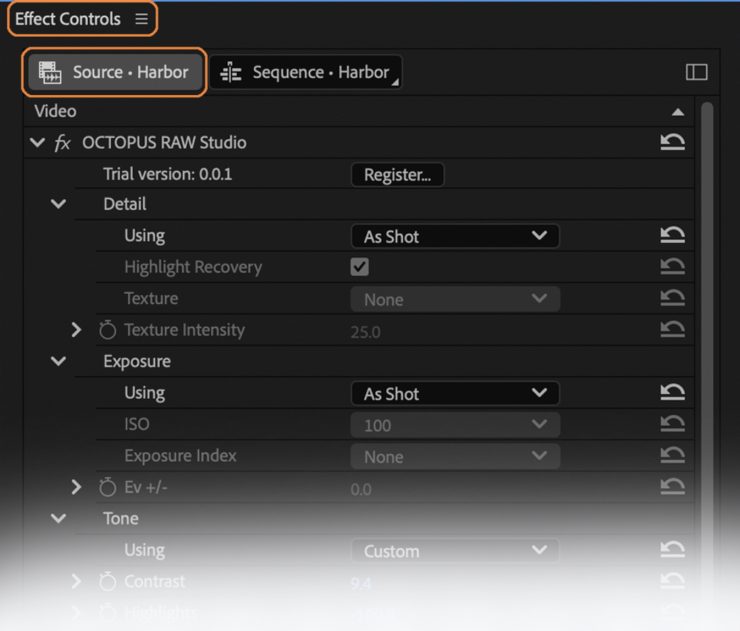Click the Trial version: 0.0.1 text
This screenshot has width=740, height=631.
168,174
